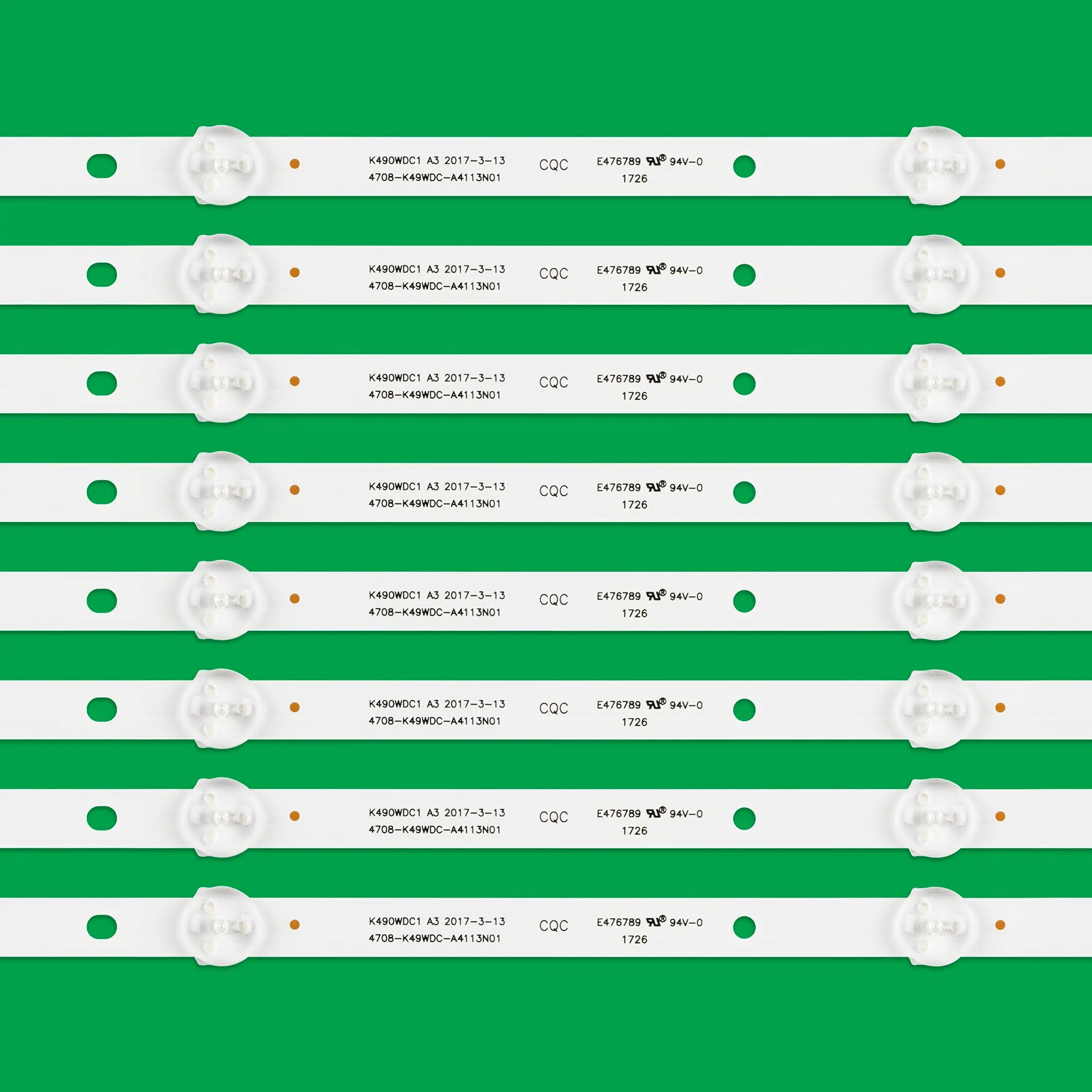The image size is (1092, 1092).
Task: Click left orange dot on the top strip
Action: (294, 164)
